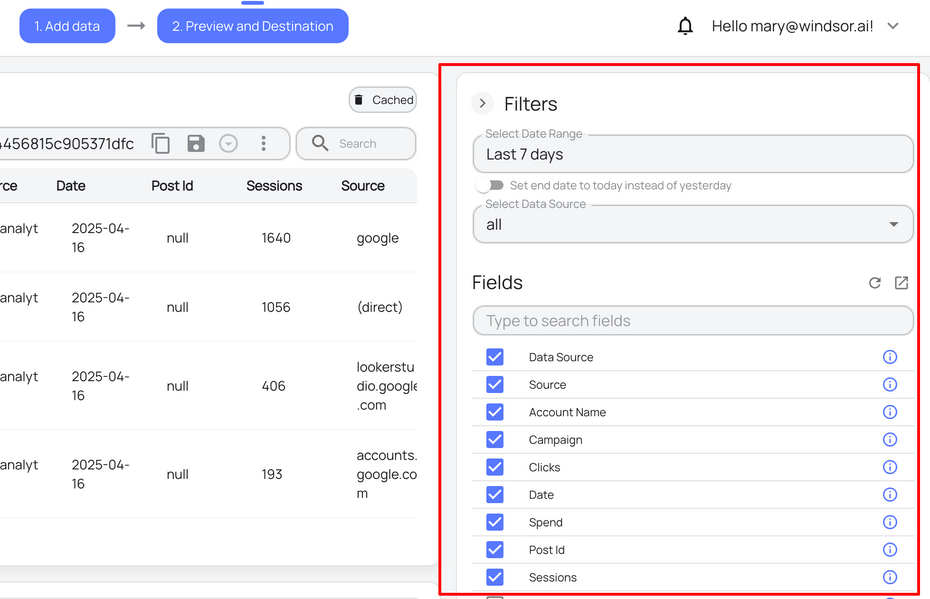Open the three-dot more options menu

[x=263, y=144]
